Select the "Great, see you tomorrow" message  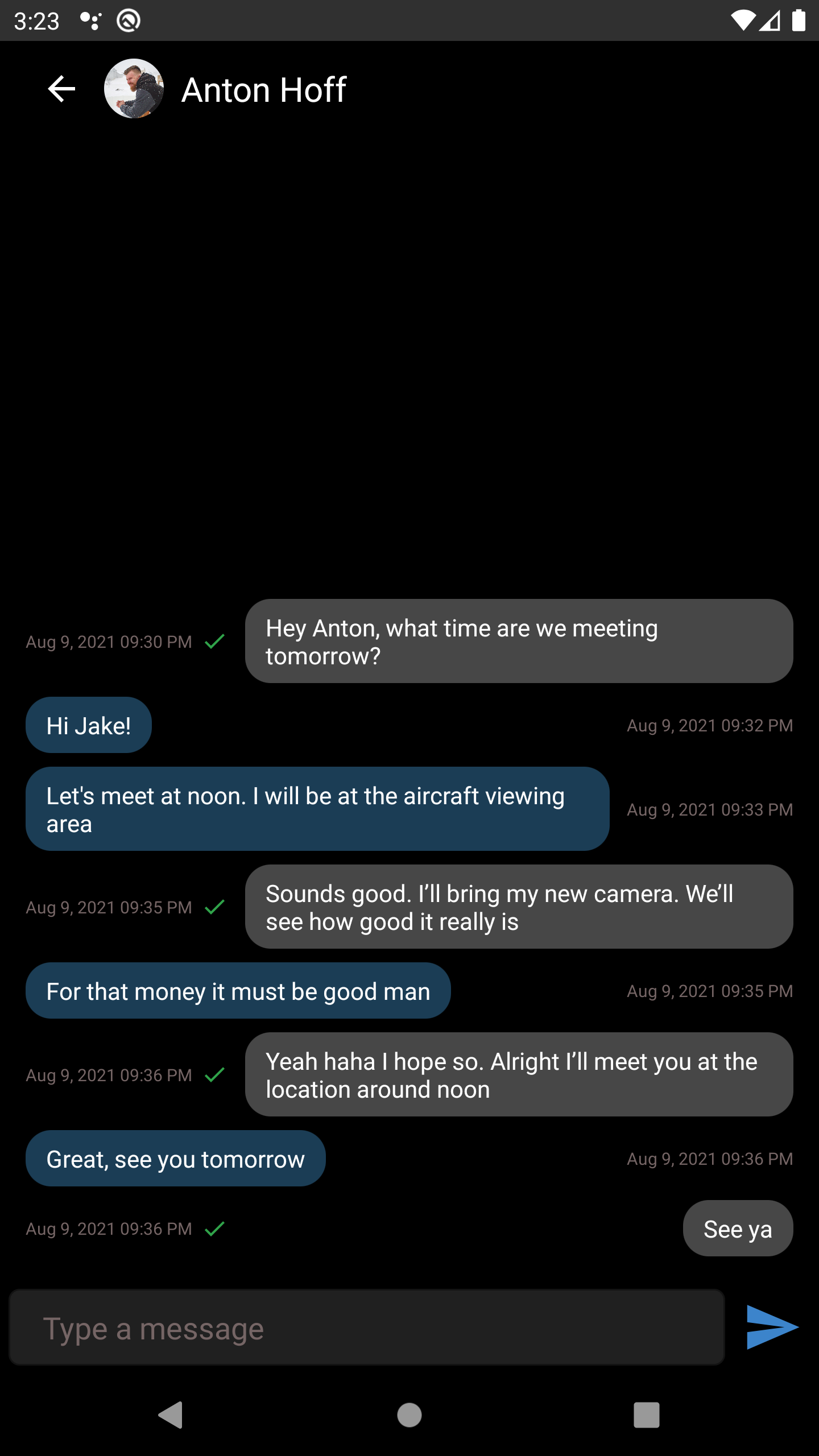[x=176, y=1159]
